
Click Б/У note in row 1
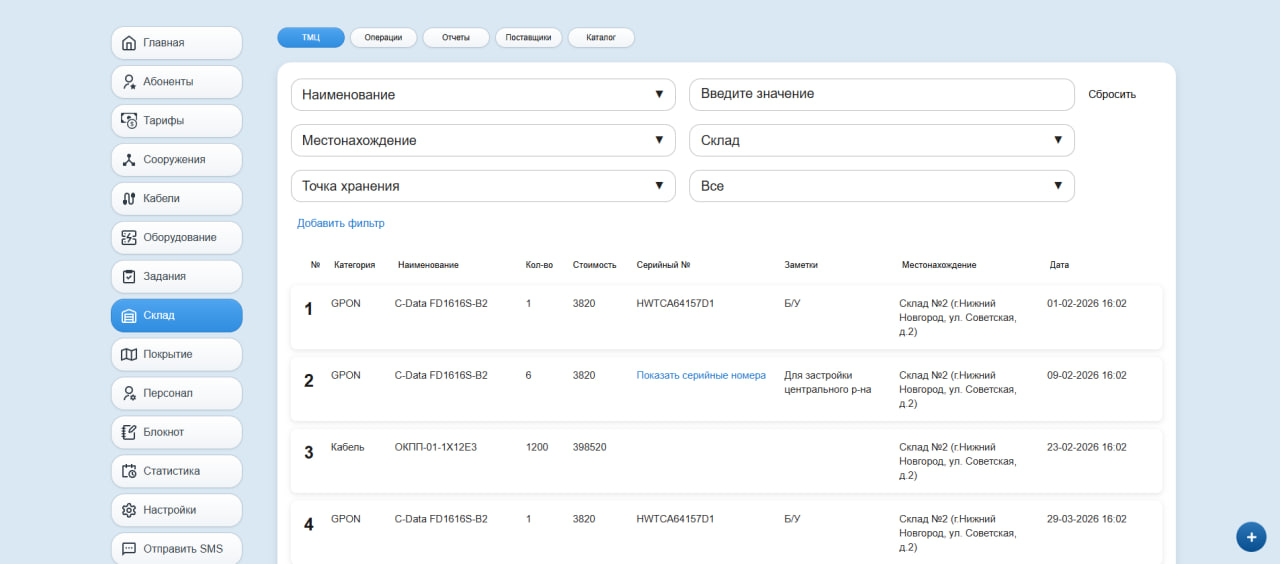[x=792, y=304]
